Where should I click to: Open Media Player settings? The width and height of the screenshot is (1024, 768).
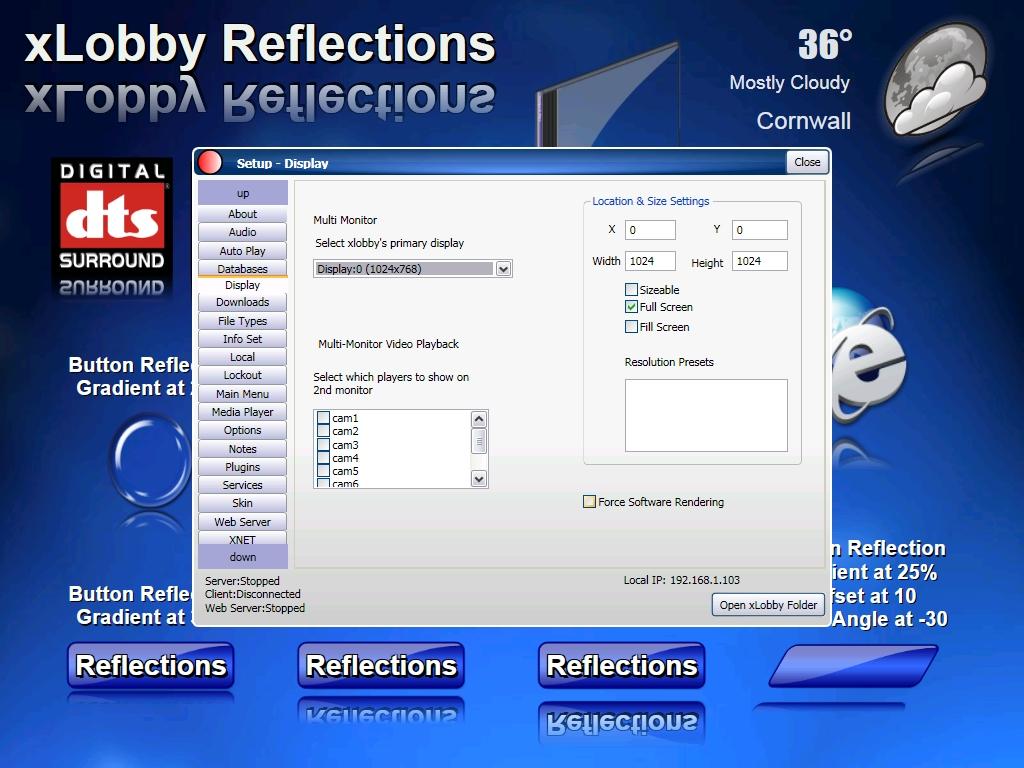point(242,412)
